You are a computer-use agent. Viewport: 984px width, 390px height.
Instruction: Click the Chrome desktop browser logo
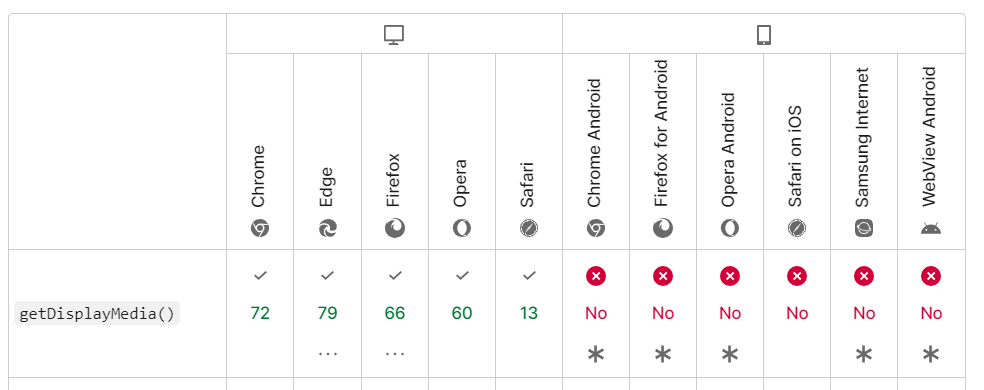(260, 228)
